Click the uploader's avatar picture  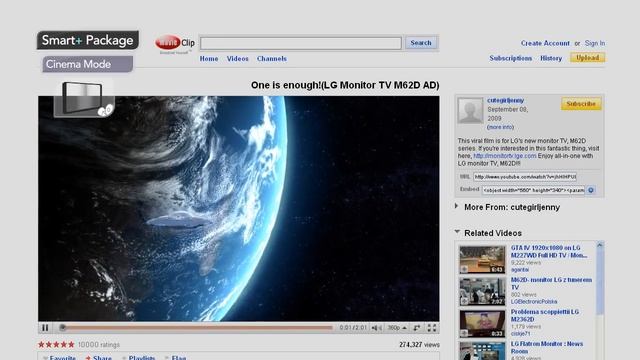click(470, 110)
